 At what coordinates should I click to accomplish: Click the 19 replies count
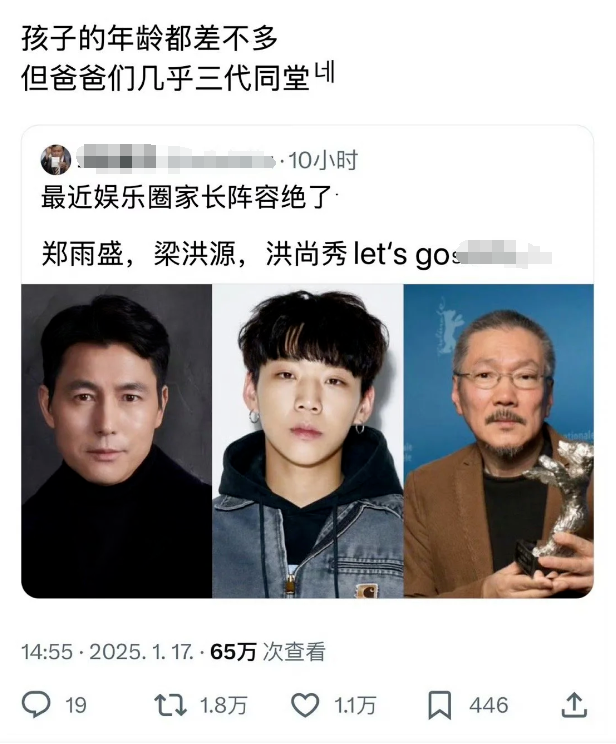point(76,706)
